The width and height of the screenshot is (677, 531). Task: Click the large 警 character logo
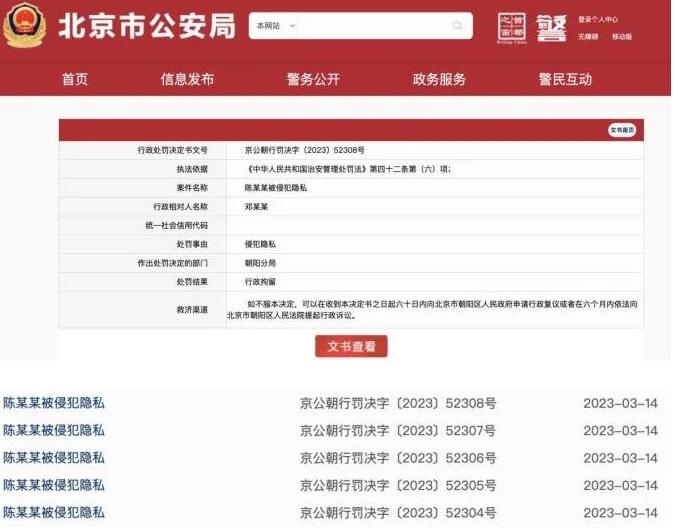click(x=551, y=29)
